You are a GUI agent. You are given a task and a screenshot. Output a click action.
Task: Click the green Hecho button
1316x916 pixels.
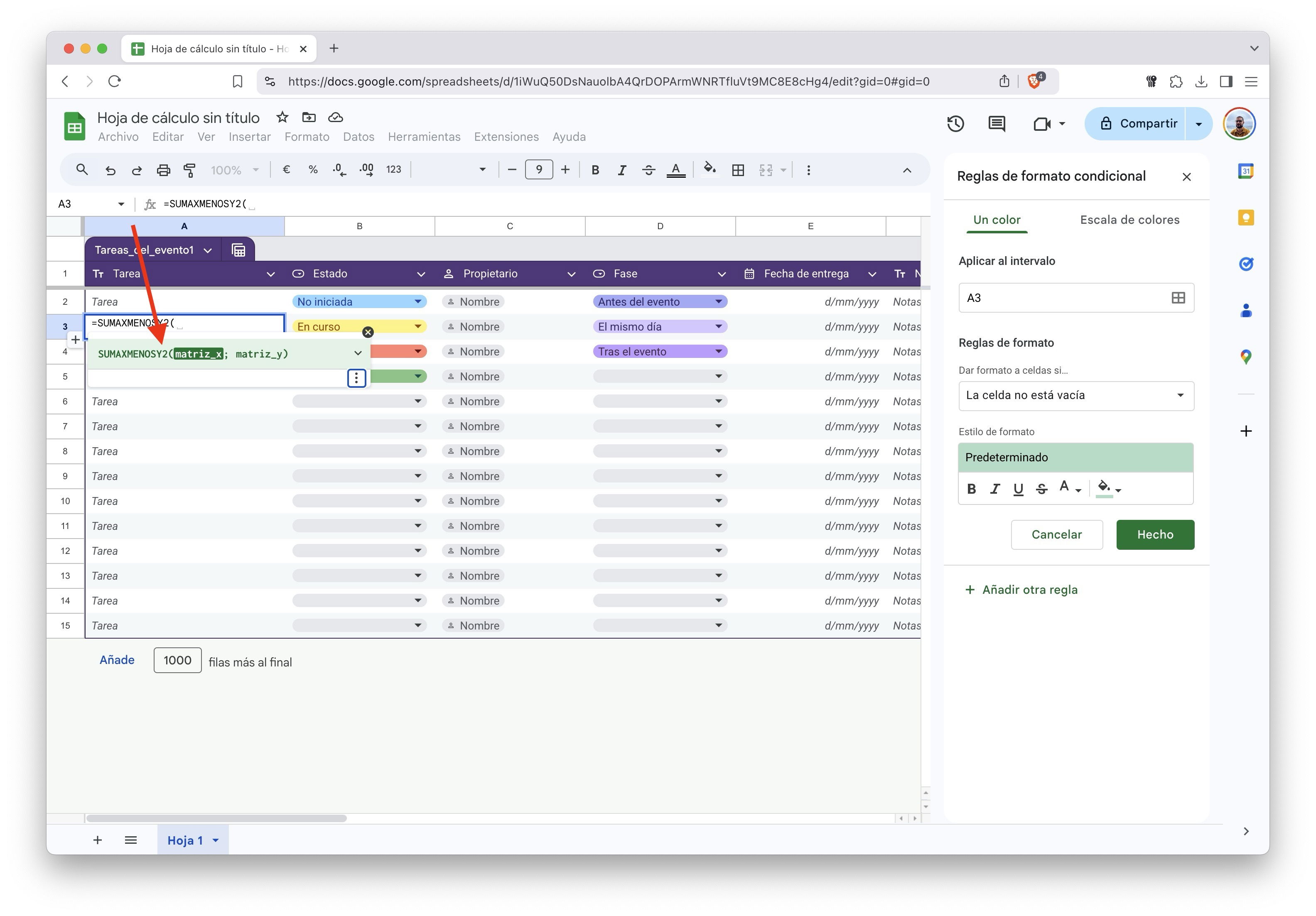point(1155,534)
